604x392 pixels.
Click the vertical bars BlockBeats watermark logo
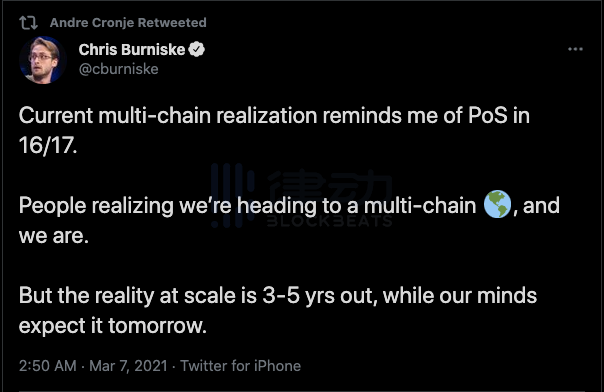click(233, 195)
